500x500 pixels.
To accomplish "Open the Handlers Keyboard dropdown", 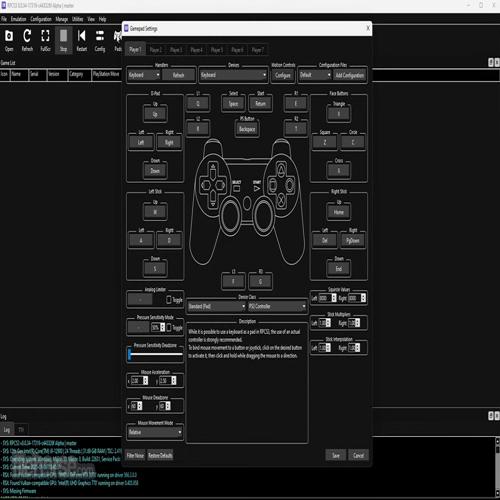I will click(144, 75).
